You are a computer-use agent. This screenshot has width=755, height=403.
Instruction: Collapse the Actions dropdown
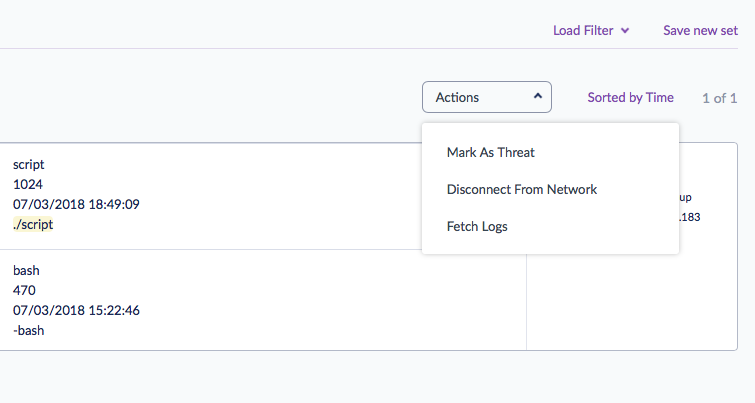(486, 98)
